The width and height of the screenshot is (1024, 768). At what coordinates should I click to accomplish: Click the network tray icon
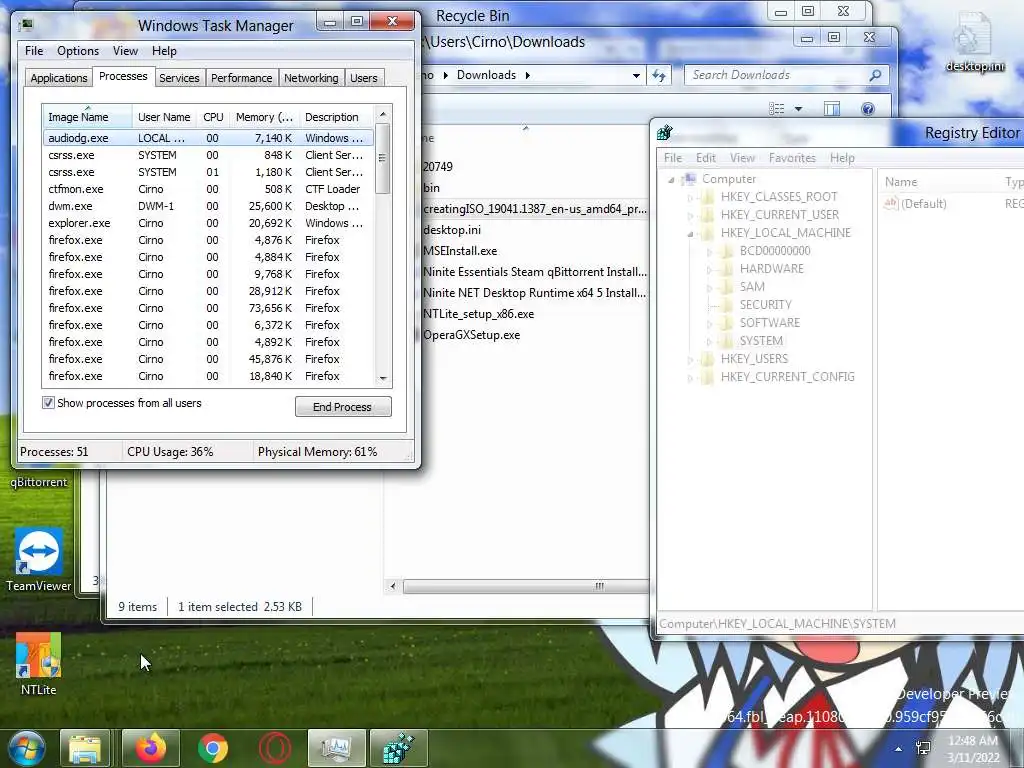pos(923,748)
